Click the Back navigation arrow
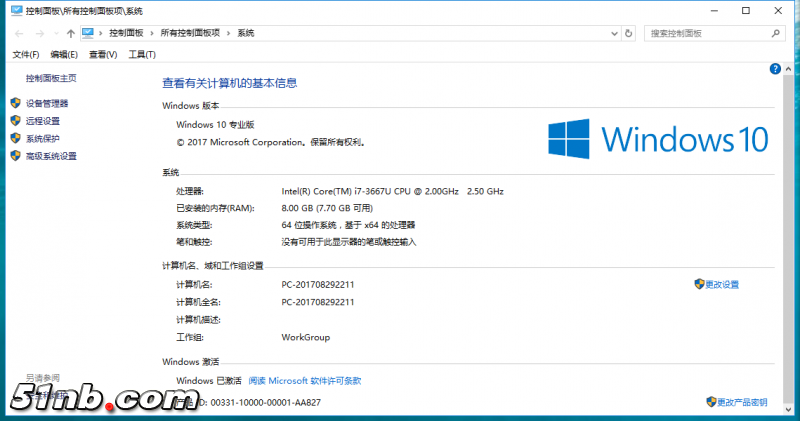800x421 pixels. tap(19, 33)
